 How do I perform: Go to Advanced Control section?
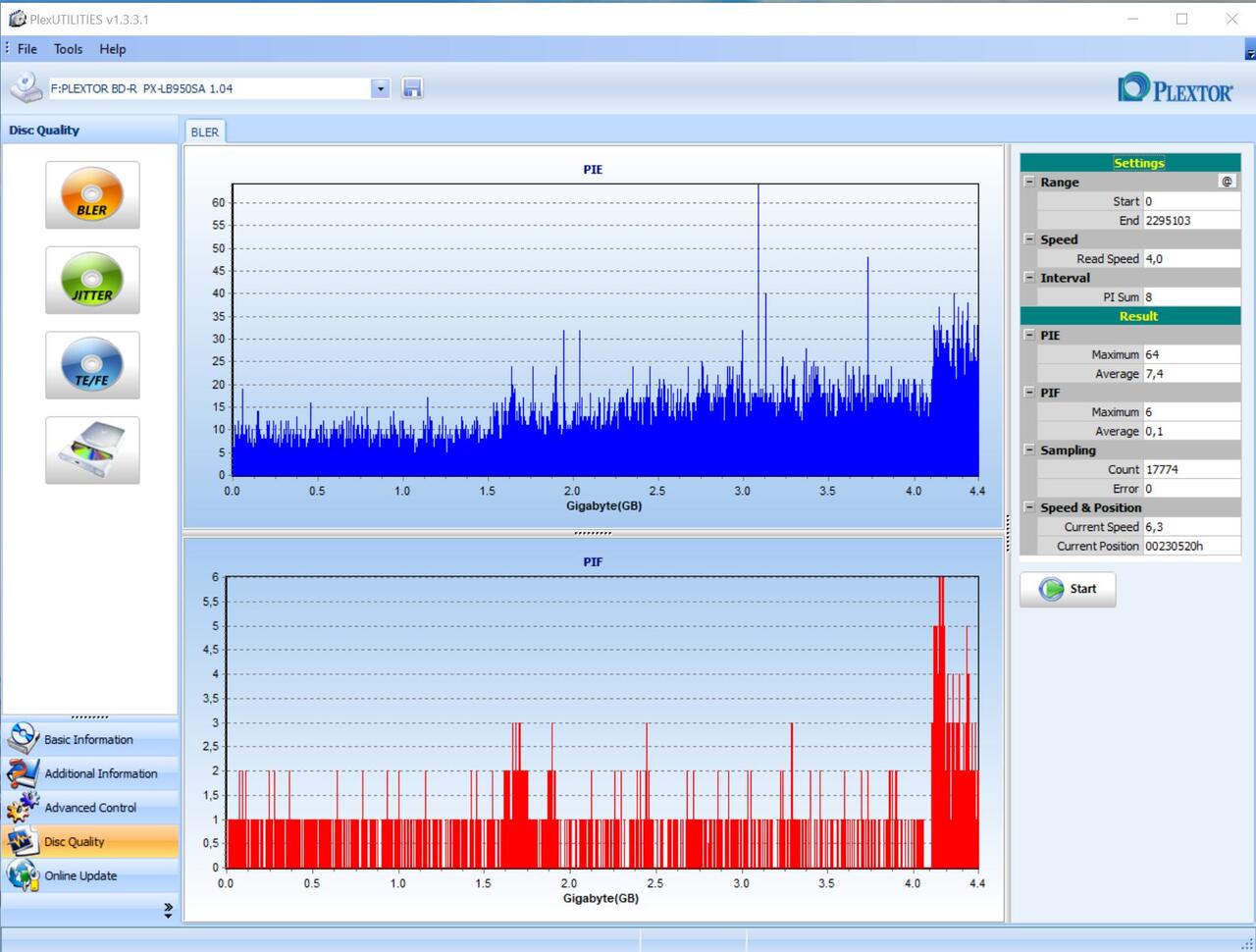[90, 808]
